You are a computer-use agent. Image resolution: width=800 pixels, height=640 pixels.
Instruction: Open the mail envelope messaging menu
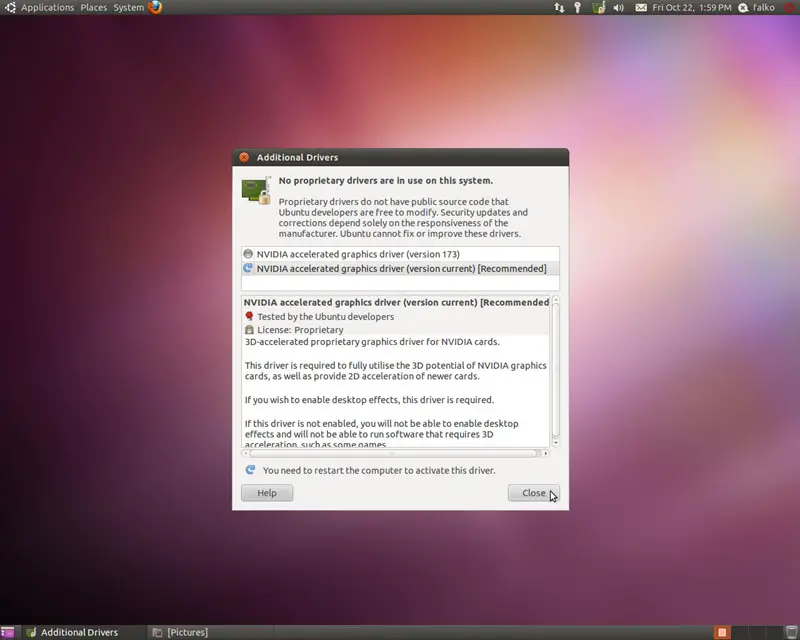[641, 8]
